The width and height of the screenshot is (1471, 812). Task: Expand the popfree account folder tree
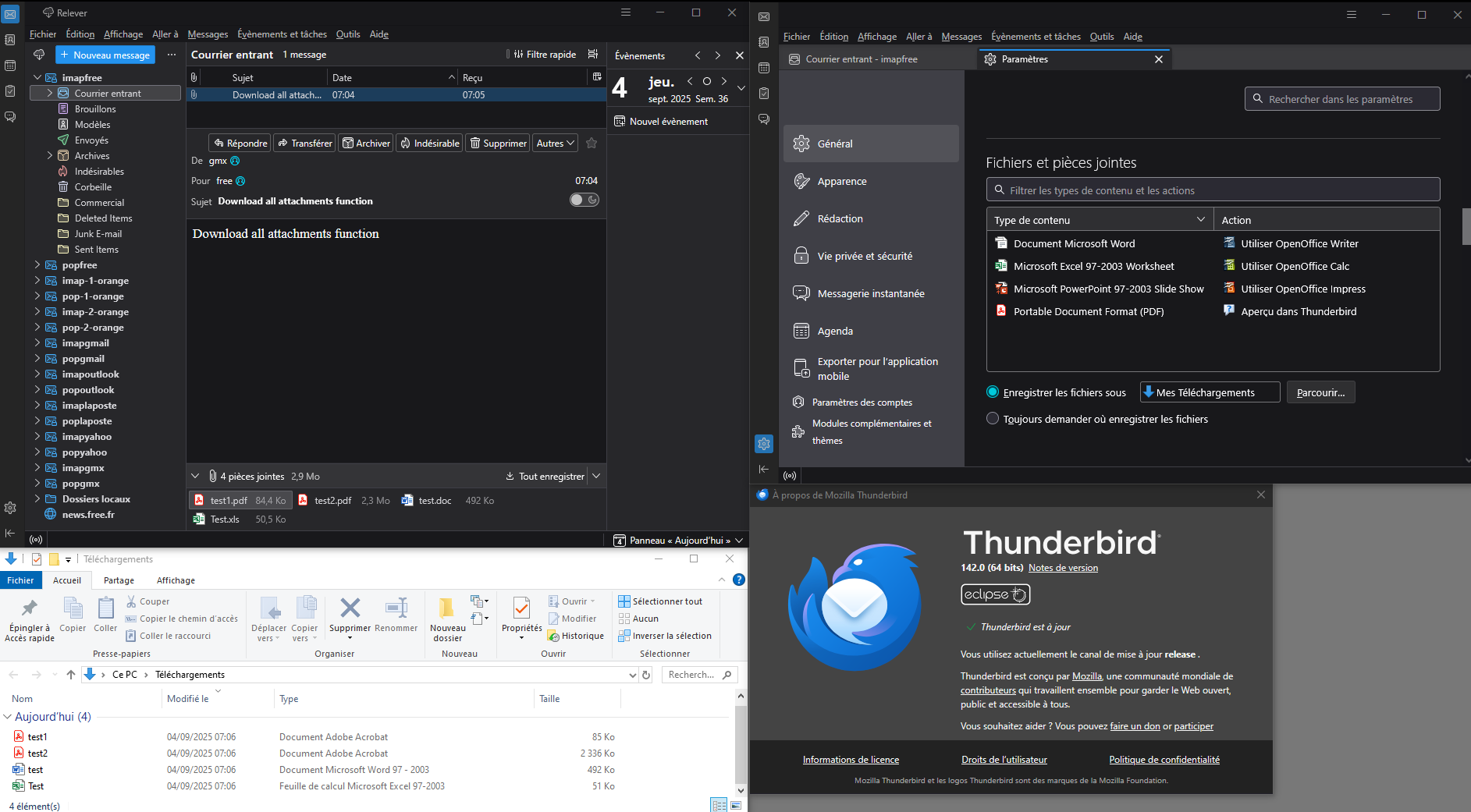(x=37, y=265)
